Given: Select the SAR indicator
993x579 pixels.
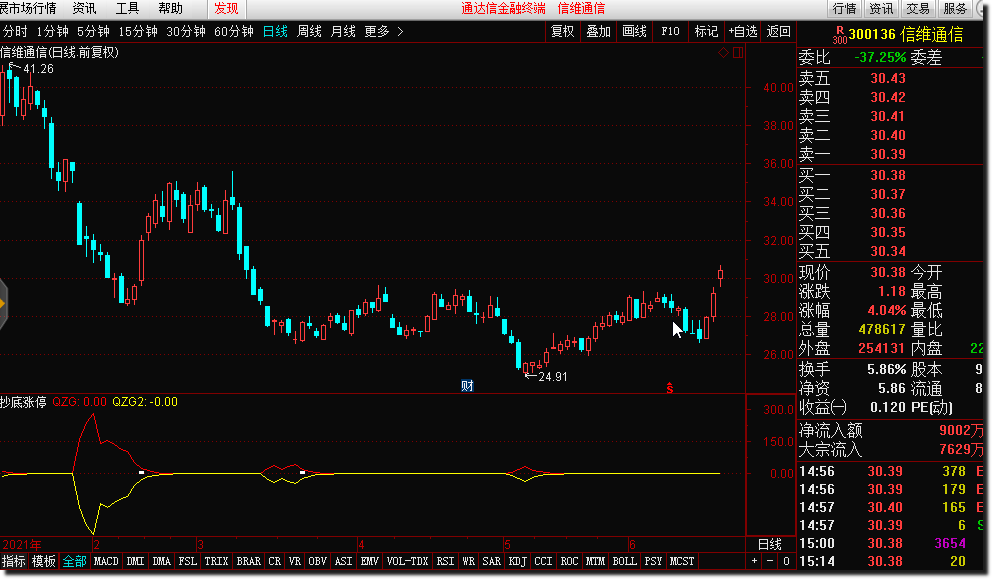Looking at the screenshot, I should pyautogui.click(x=491, y=561).
